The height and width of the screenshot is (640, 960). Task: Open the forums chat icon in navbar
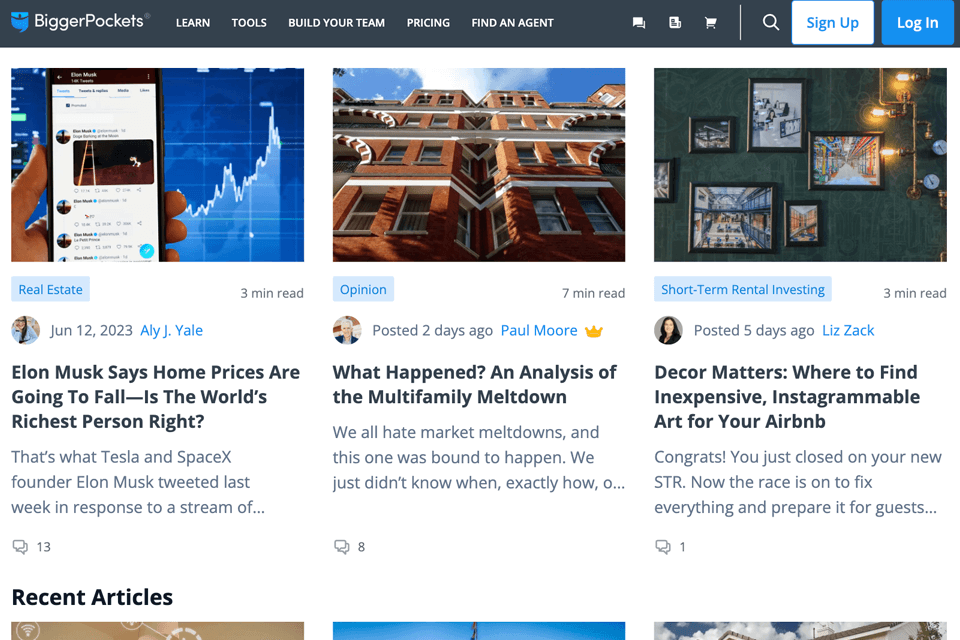(x=639, y=23)
